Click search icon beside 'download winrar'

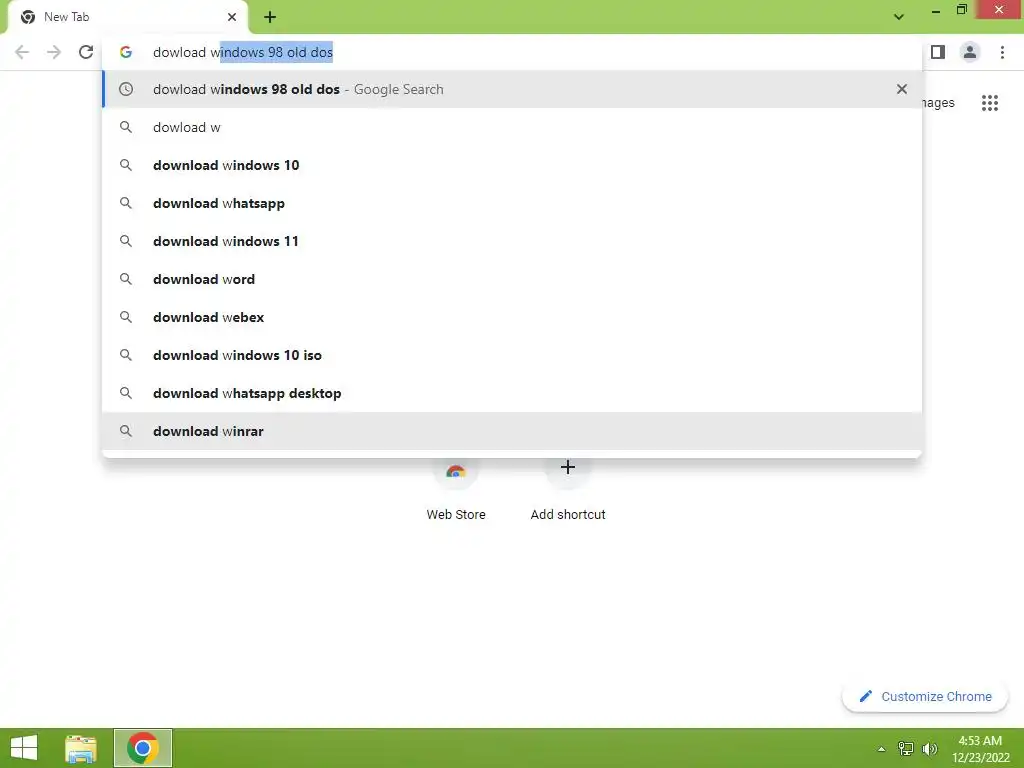click(126, 431)
